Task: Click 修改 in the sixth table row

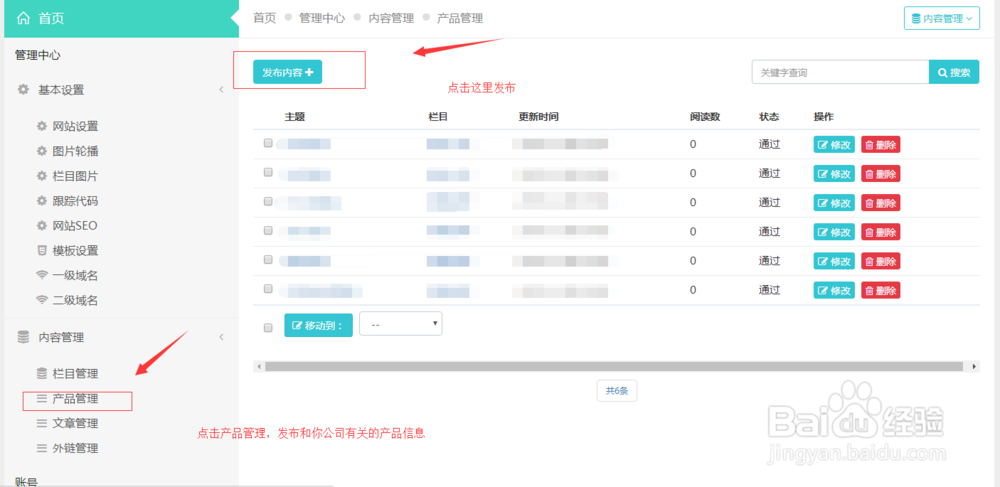Action: coord(834,290)
